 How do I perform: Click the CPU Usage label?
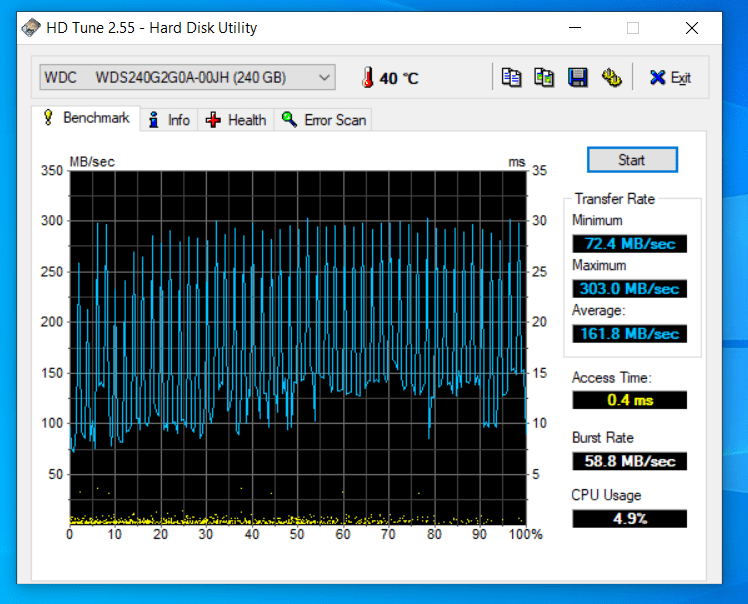[606, 495]
